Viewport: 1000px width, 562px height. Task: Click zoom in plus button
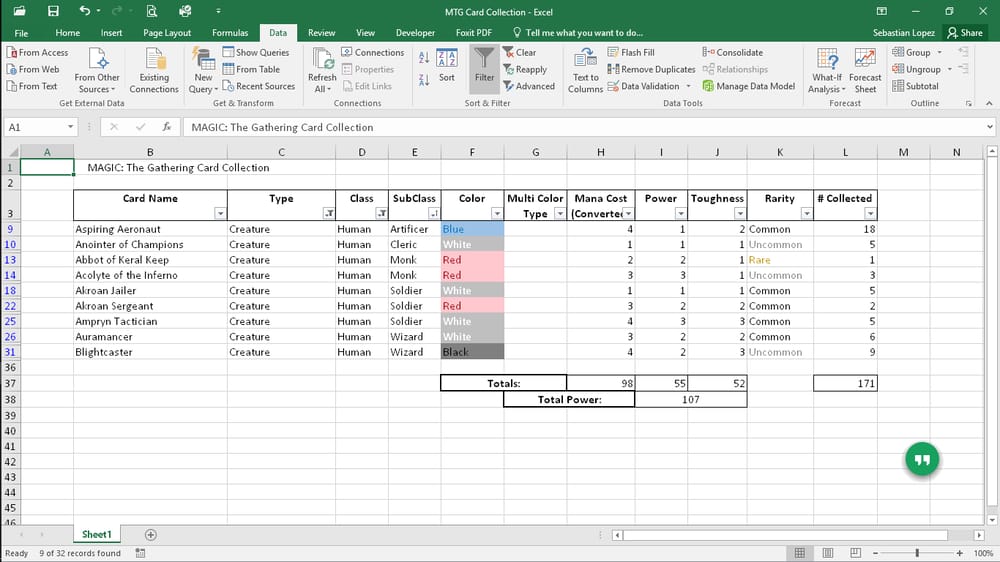[960, 553]
